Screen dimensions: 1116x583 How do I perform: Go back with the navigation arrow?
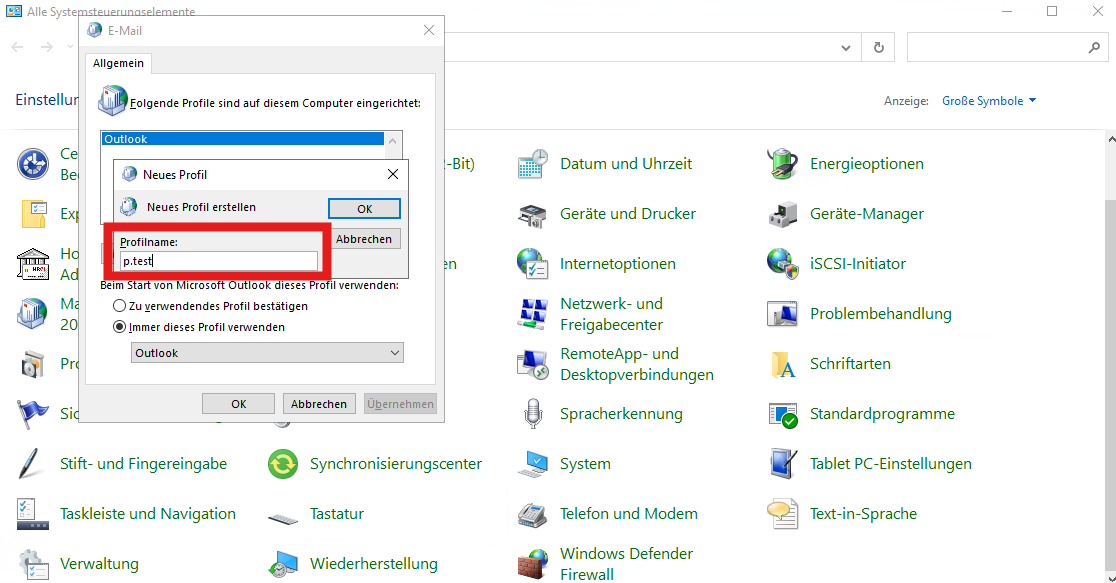click(x=18, y=47)
